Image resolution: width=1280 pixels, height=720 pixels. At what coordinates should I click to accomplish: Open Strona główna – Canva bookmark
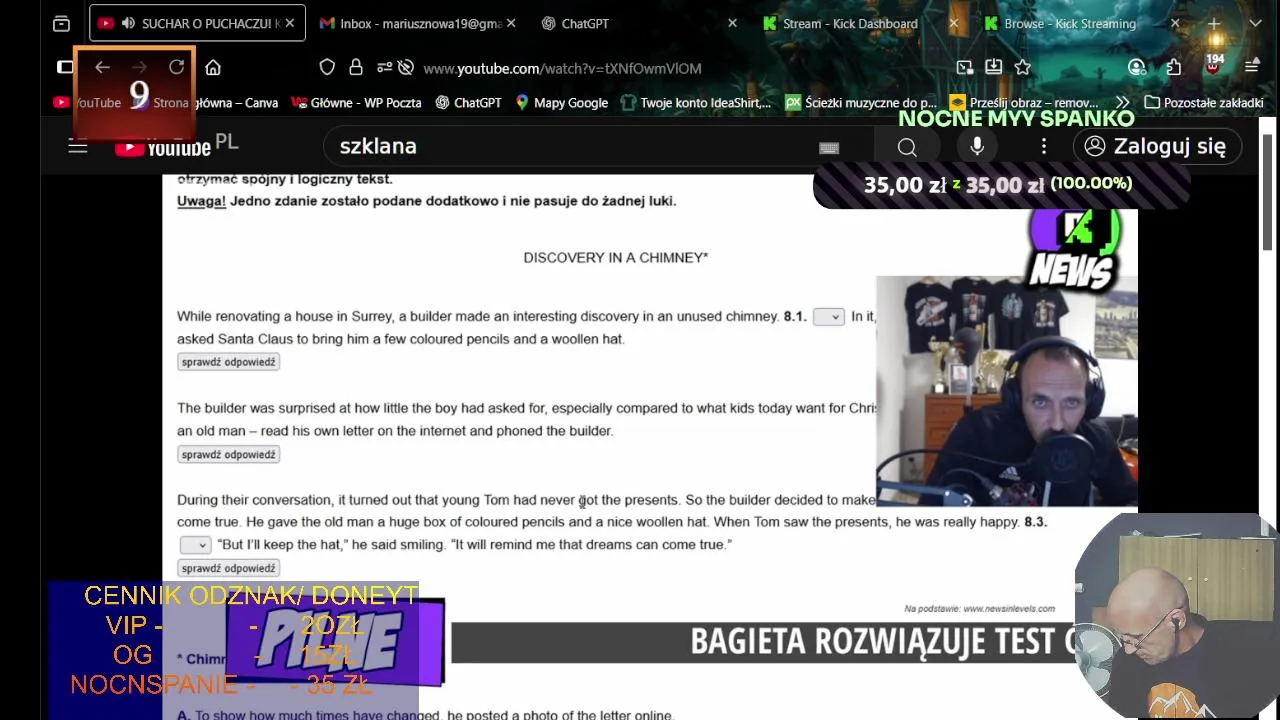(x=207, y=102)
